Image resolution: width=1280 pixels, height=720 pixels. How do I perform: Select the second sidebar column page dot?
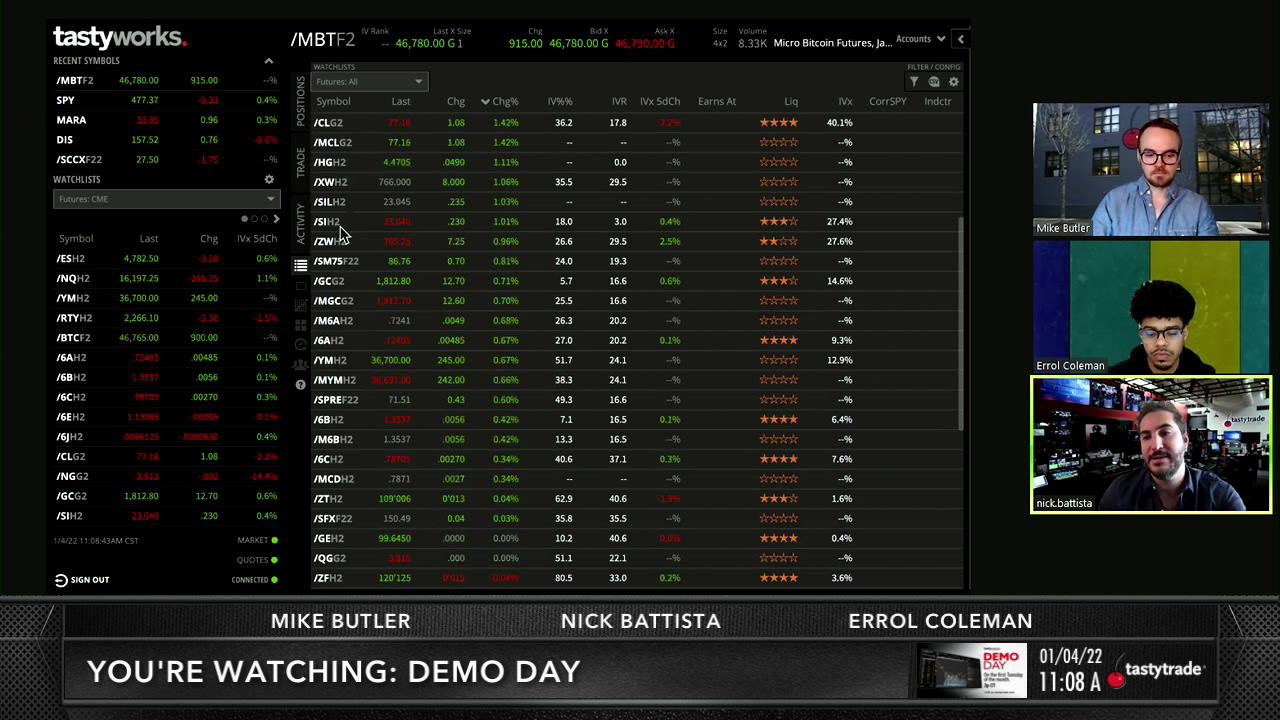[x=254, y=219]
